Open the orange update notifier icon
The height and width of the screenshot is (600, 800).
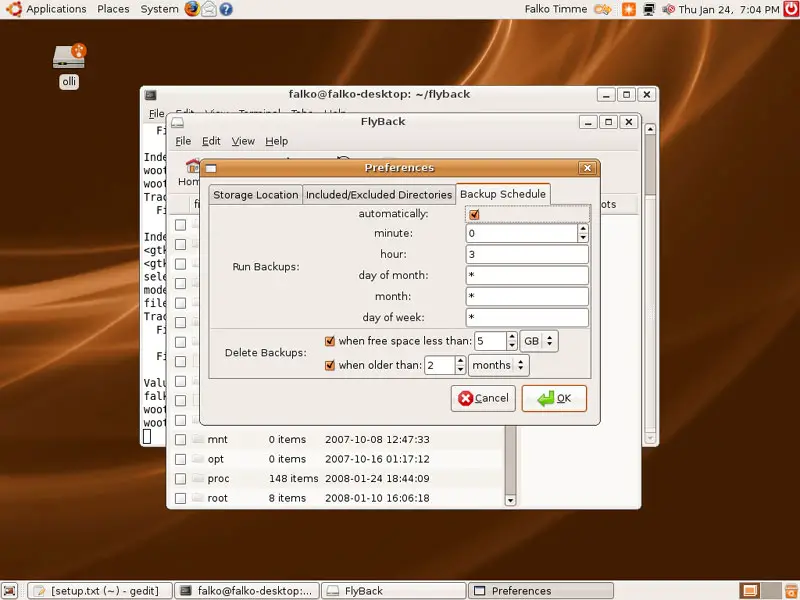[629, 9]
